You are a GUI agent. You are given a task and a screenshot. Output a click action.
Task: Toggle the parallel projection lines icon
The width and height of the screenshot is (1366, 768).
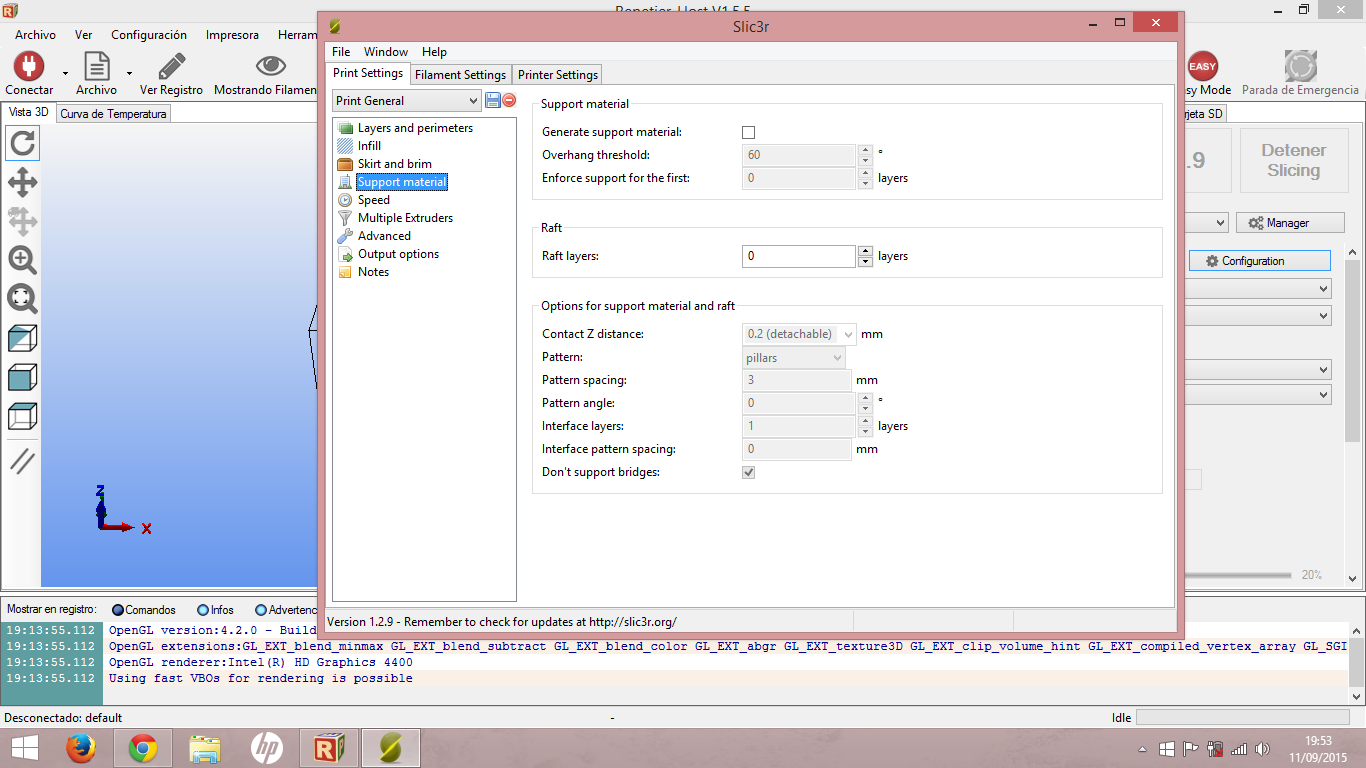22,461
